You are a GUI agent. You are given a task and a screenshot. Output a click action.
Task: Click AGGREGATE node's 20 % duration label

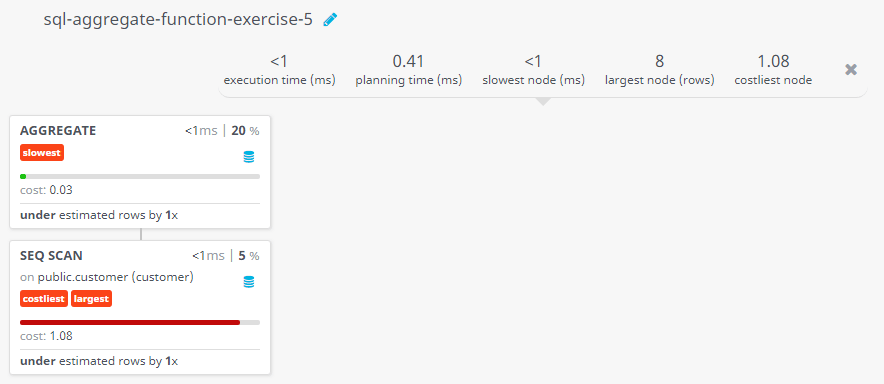(x=245, y=131)
